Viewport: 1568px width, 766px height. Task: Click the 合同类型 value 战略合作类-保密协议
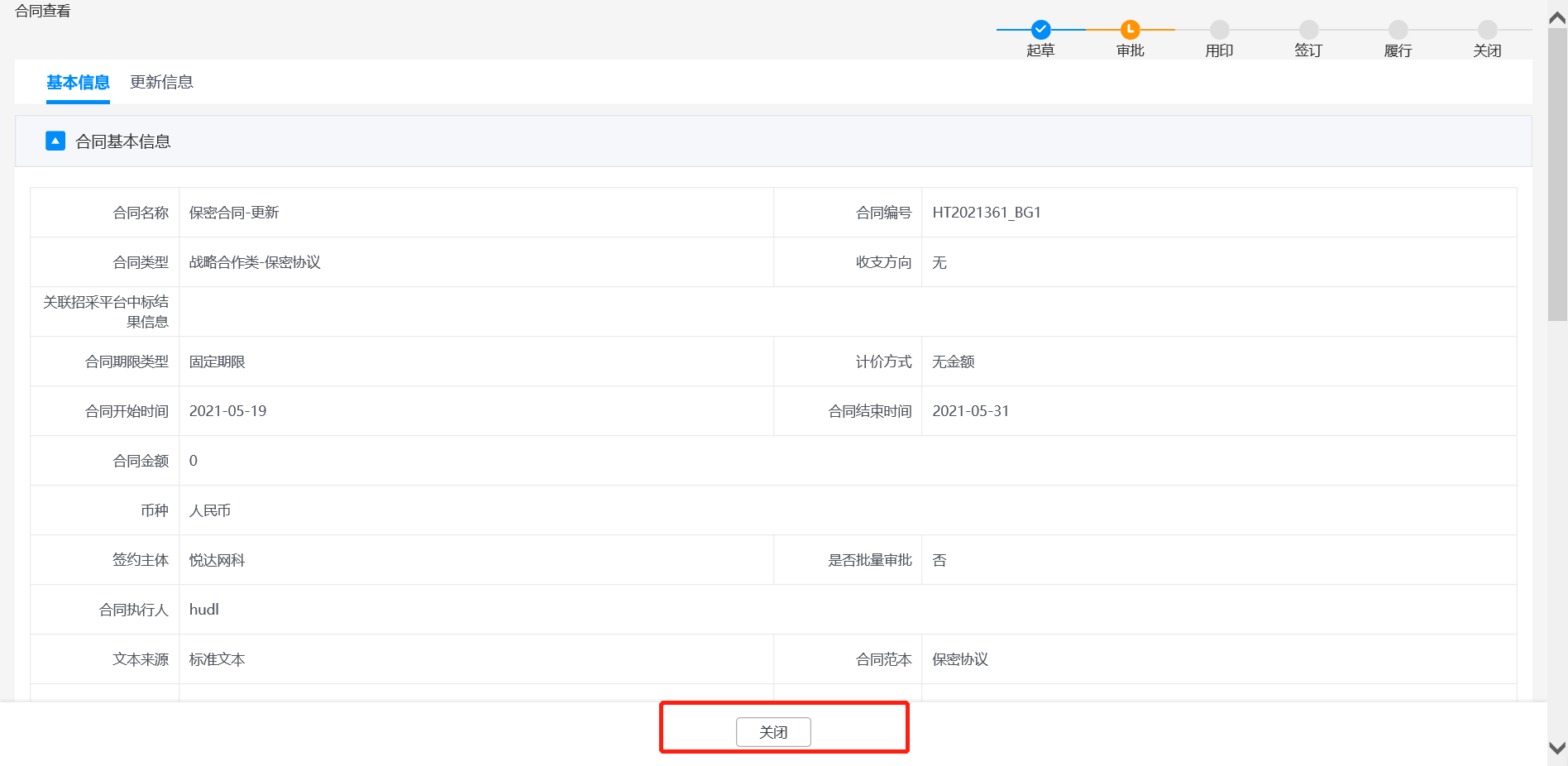[255, 262]
